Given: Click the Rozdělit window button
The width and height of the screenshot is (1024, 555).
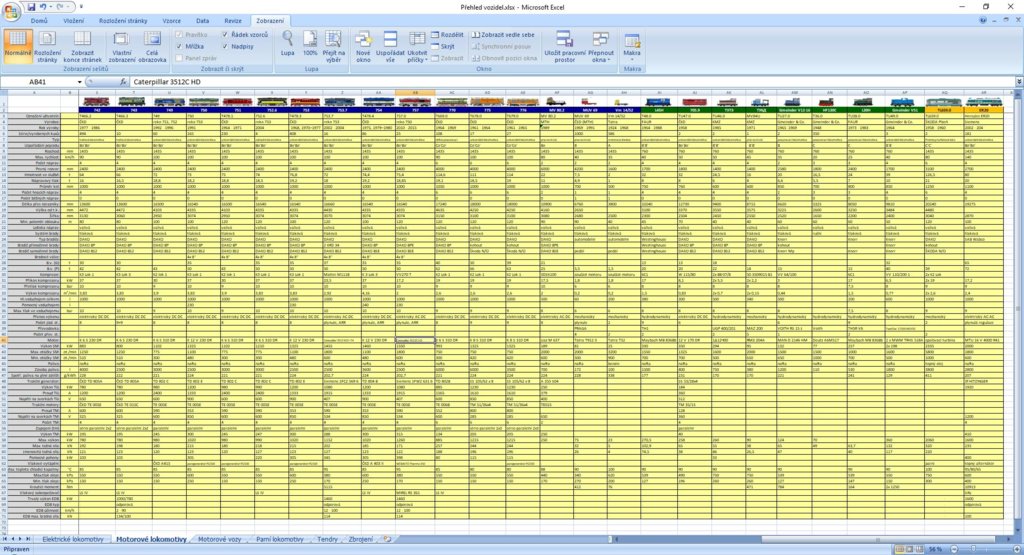Looking at the screenshot, I should pos(446,34).
